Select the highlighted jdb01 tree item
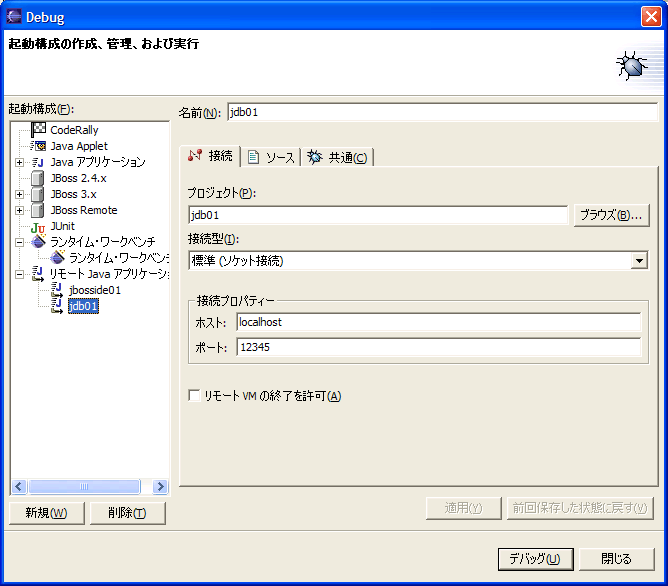 tap(83, 306)
